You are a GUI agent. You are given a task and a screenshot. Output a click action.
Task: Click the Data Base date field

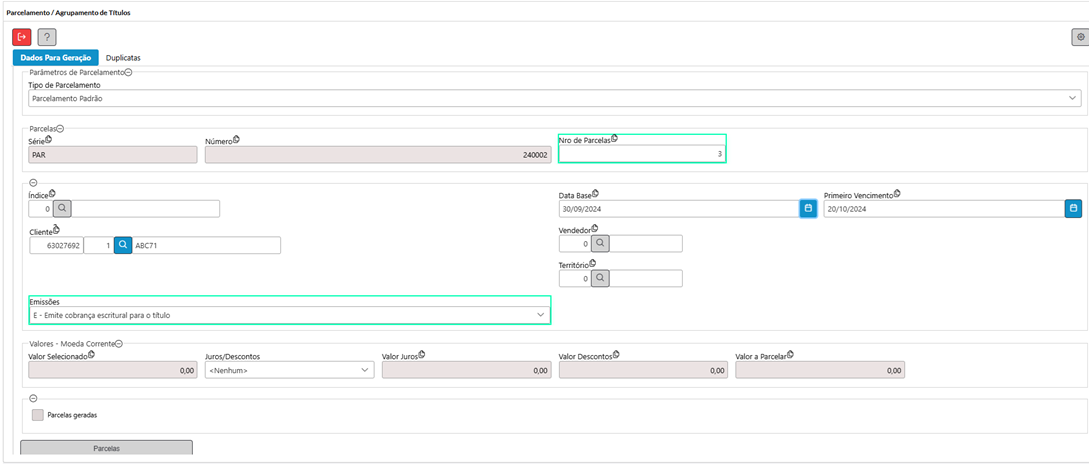679,208
